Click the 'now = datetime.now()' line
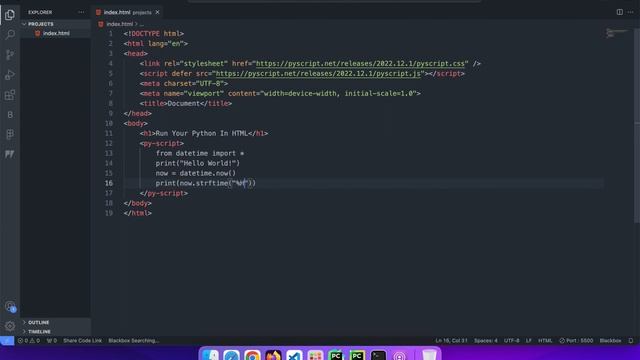The width and height of the screenshot is (640, 360). click(196, 173)
